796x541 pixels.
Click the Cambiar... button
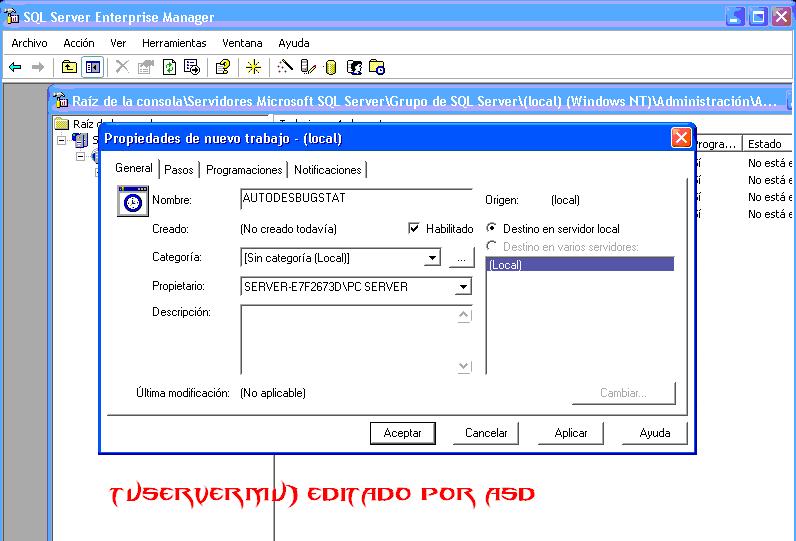624,393
